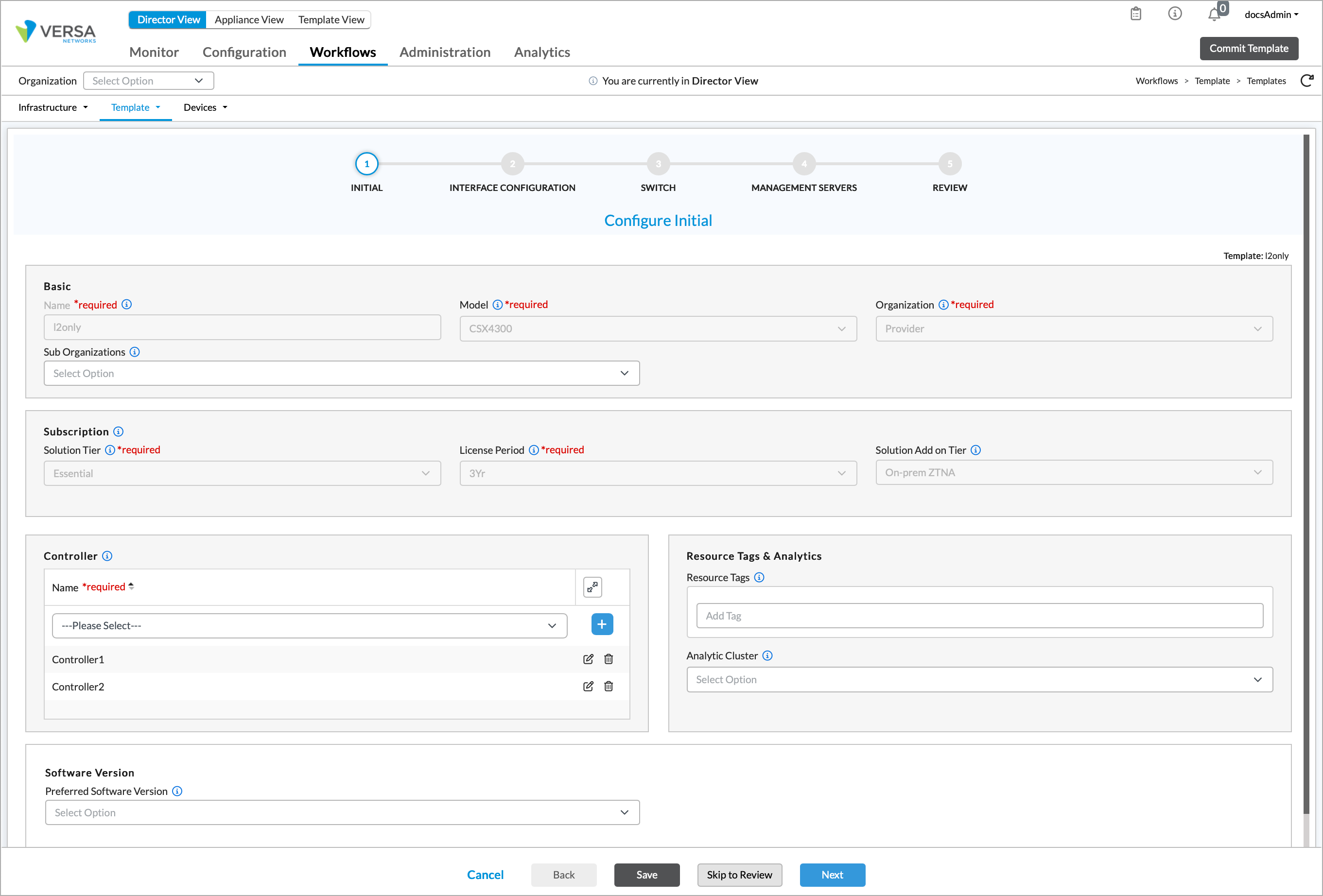Open the Administration menu
This screenshot has height=896, width=1323.
point(445,52)
